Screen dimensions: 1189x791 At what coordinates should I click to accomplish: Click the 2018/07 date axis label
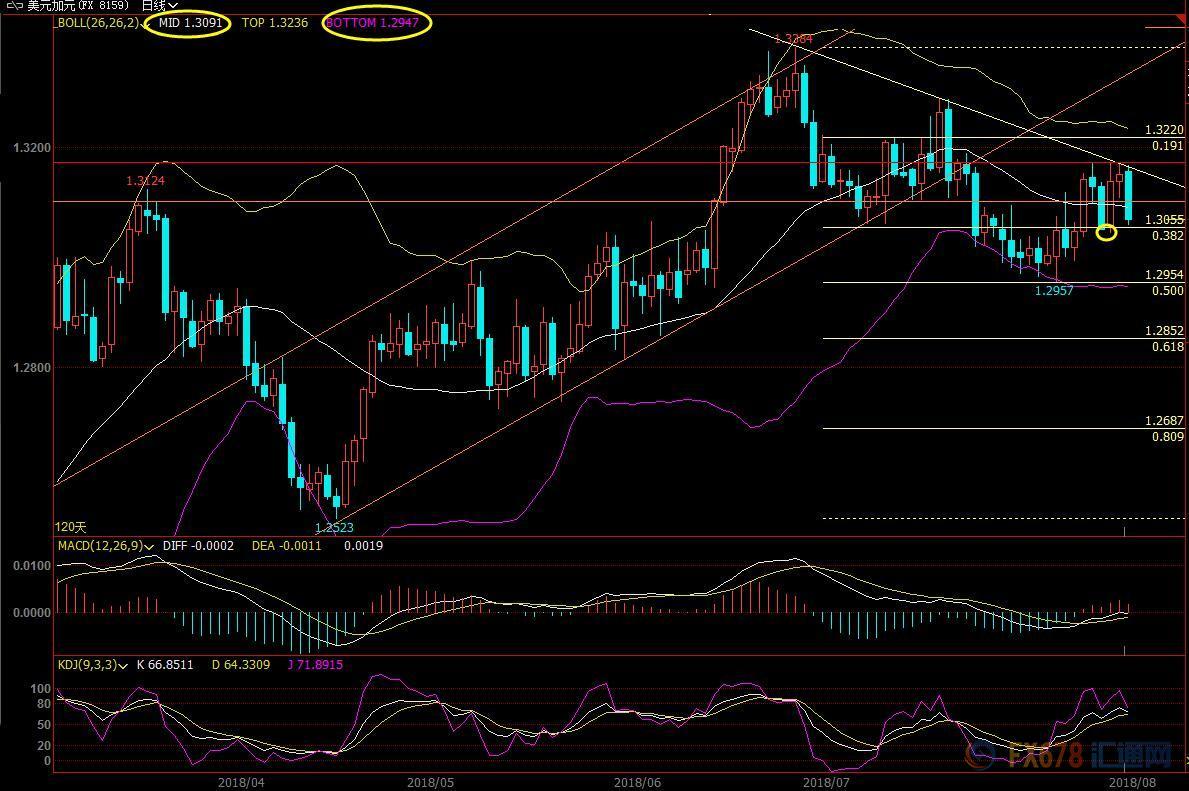pyautogui.click(x=826, y=782)
